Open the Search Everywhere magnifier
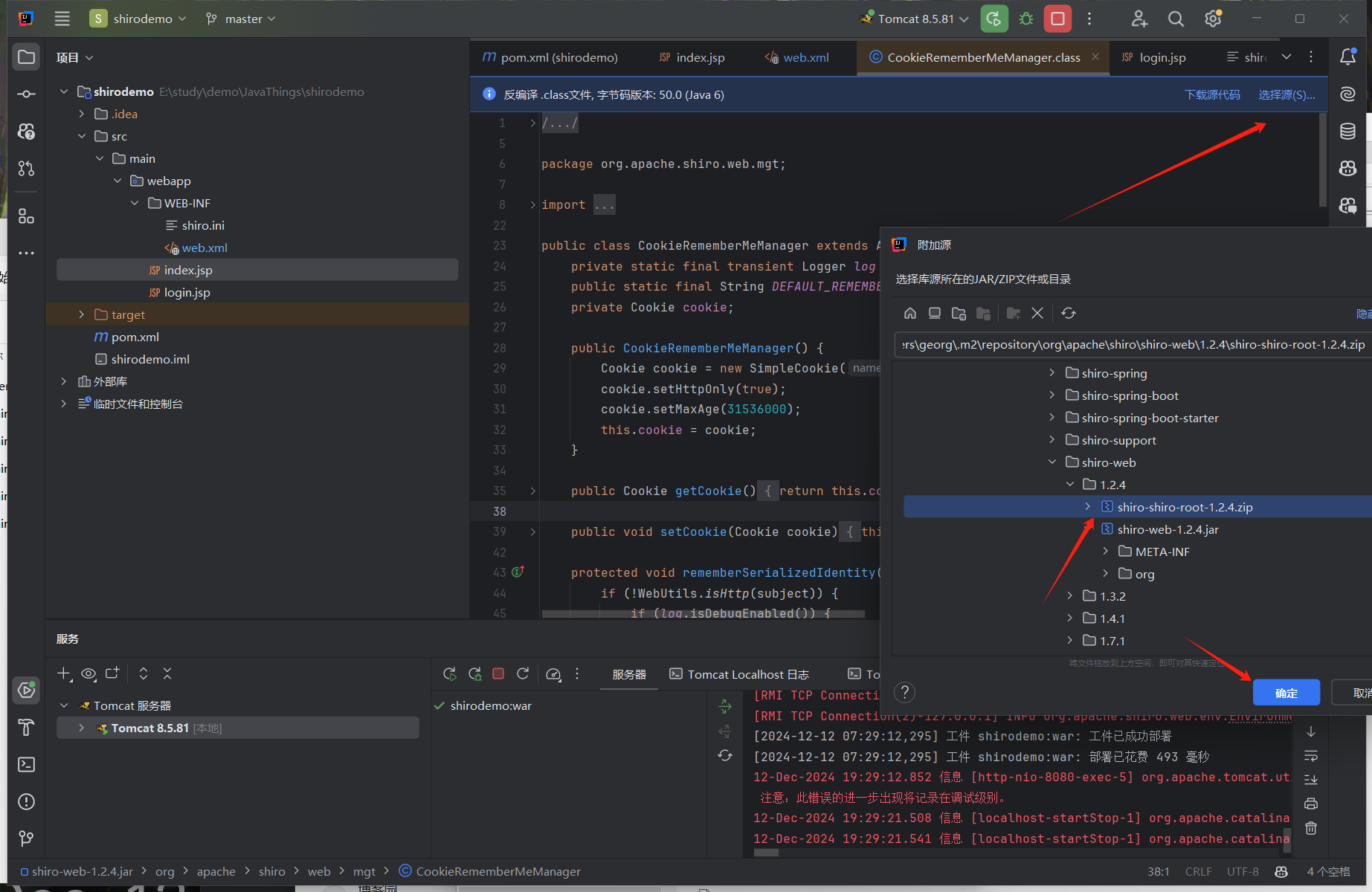1372x892 pixels. click(x=1176, y=19)
